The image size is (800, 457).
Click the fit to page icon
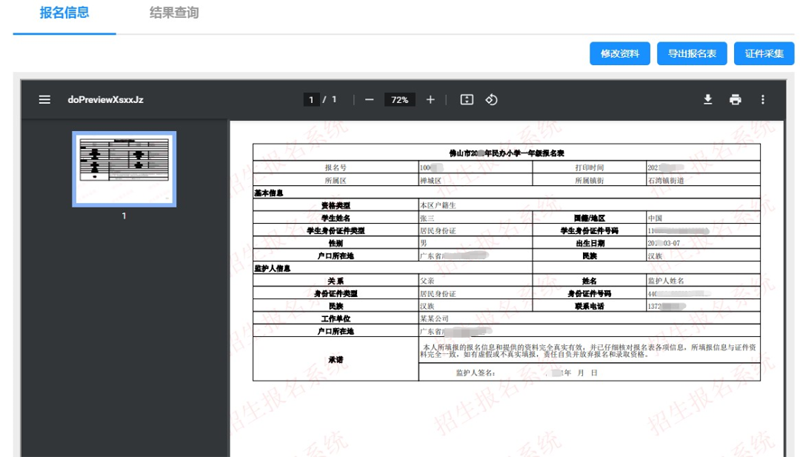[x=466, y=100]
